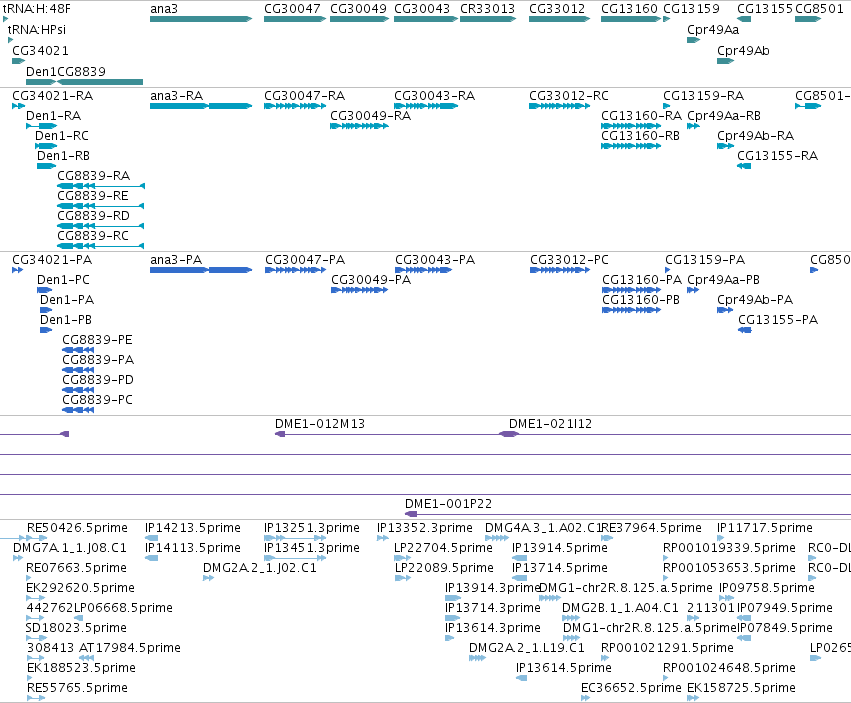Click the CG30043 gene label

pos(422,9)
